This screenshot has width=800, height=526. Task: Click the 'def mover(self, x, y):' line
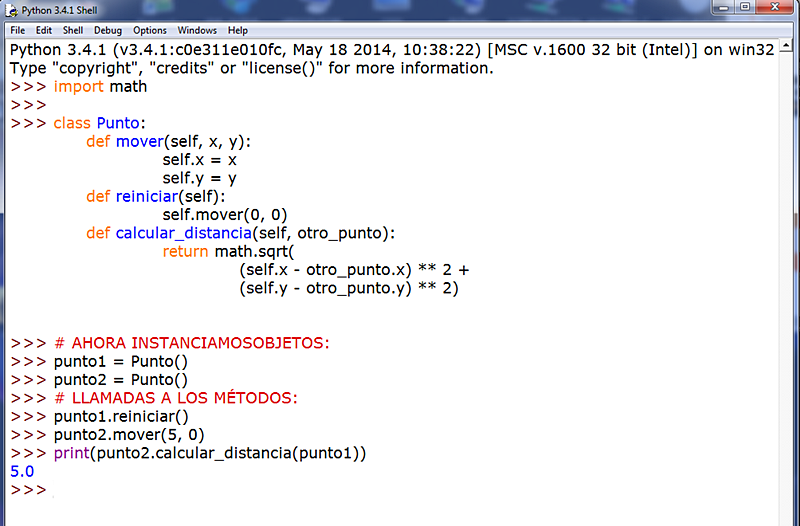pyautogui.click(x=168, y=142)
